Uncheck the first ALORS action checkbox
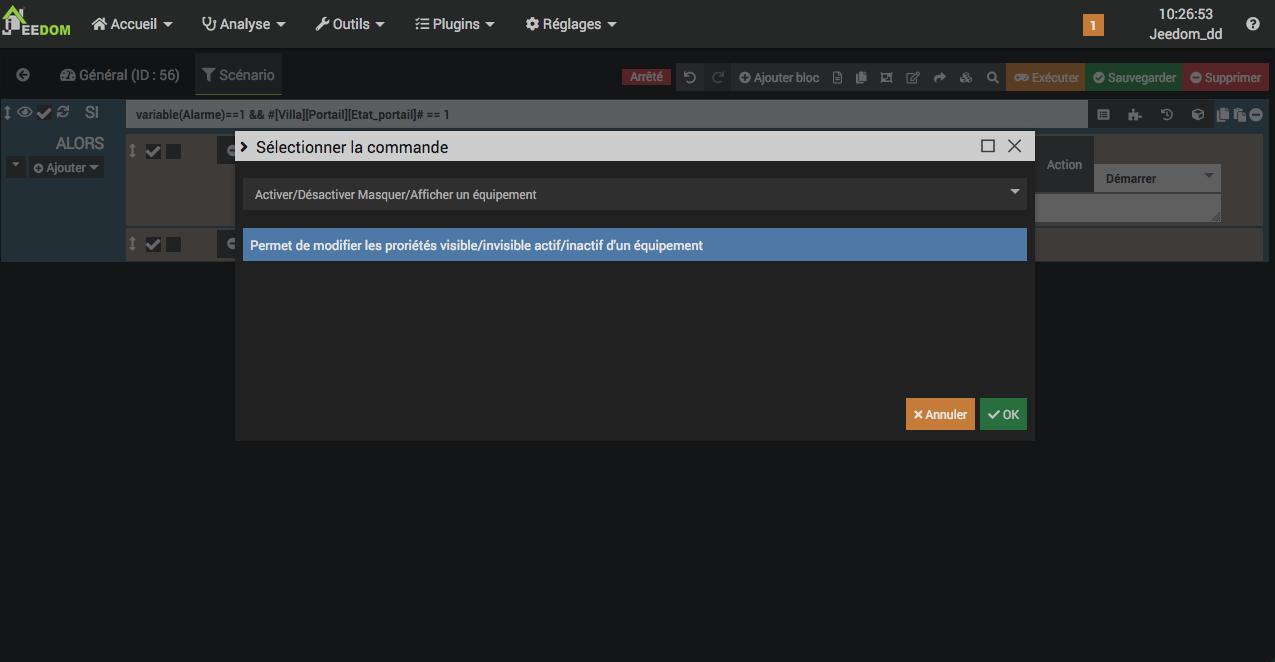1275x662 pixels. click(x=153, y=151)
